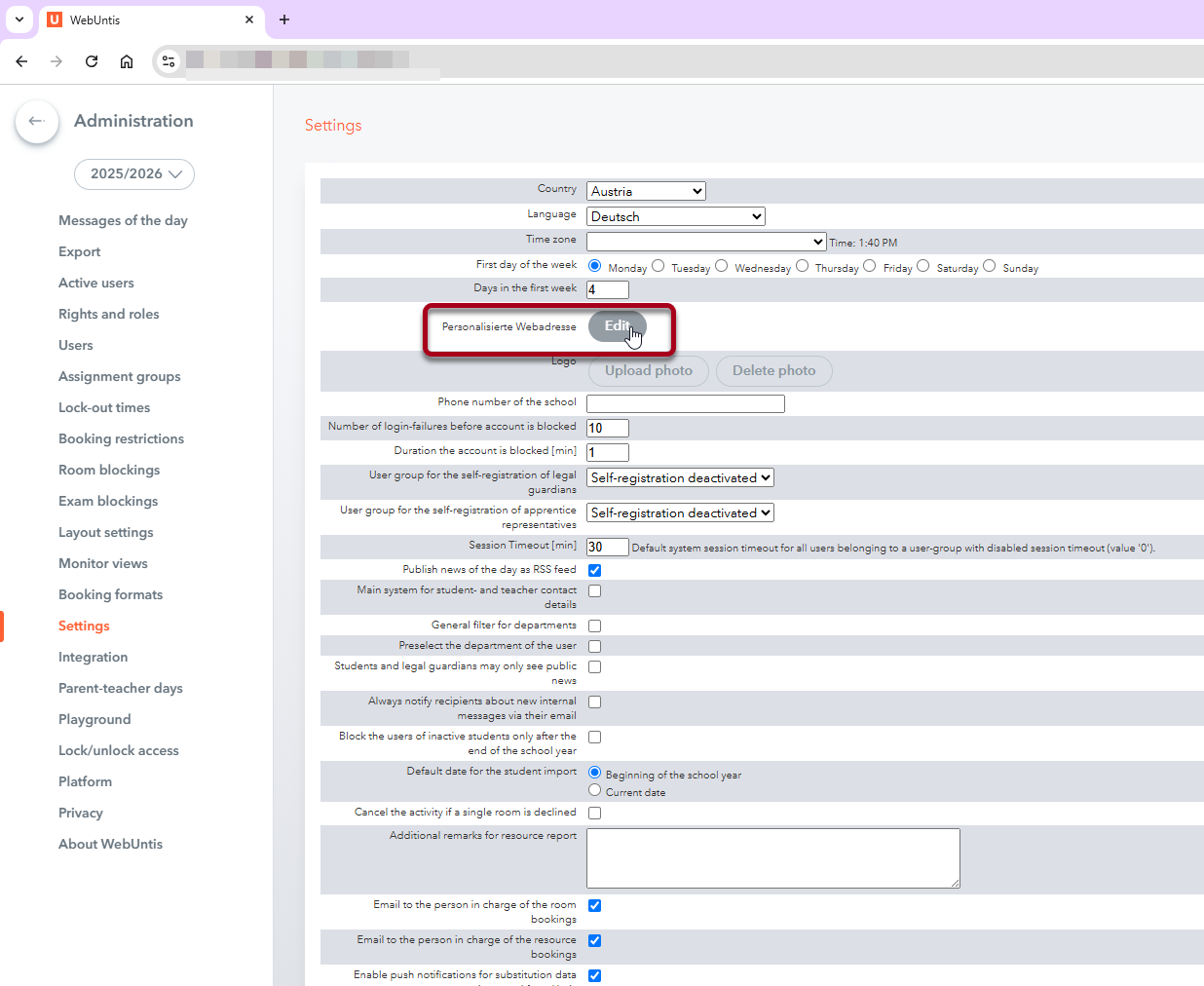Open the Country dropdown showing Austria
The height and width of the screenshot is (986, 1204).
tap(645, 191)
